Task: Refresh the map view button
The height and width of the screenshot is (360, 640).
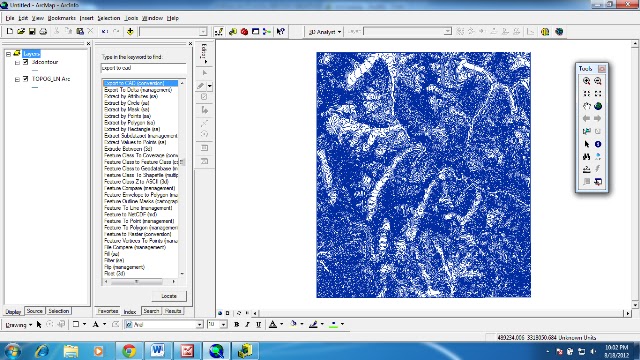Action: (x=239, y=313)
